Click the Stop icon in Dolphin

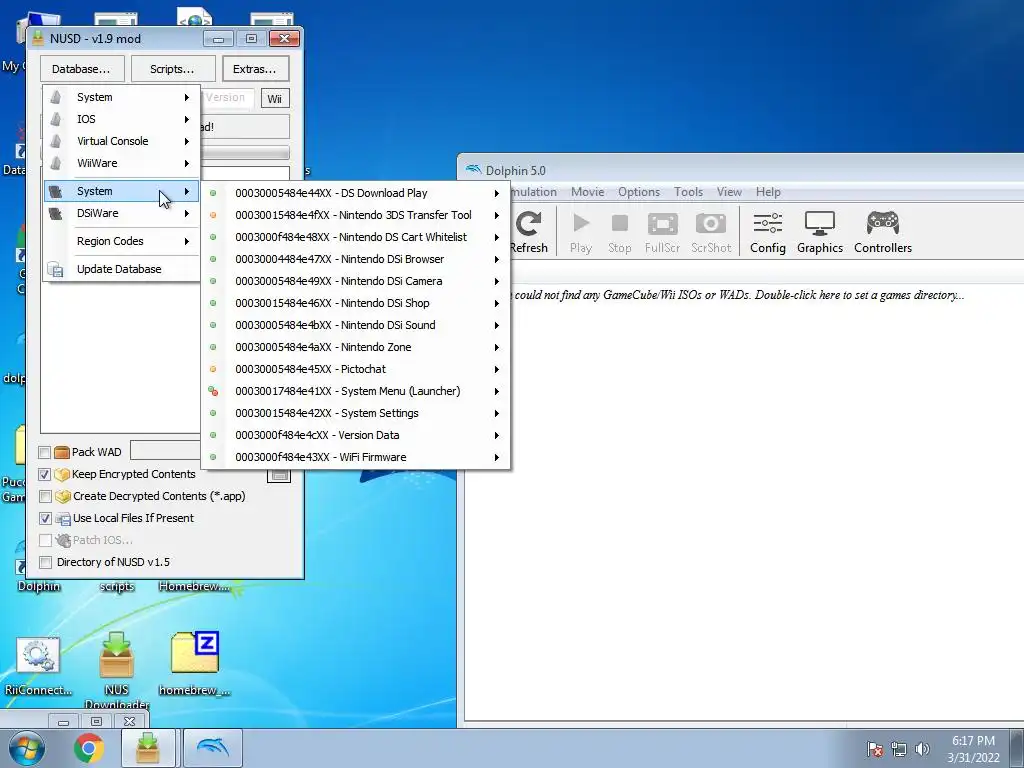click(x=620, y=224)
